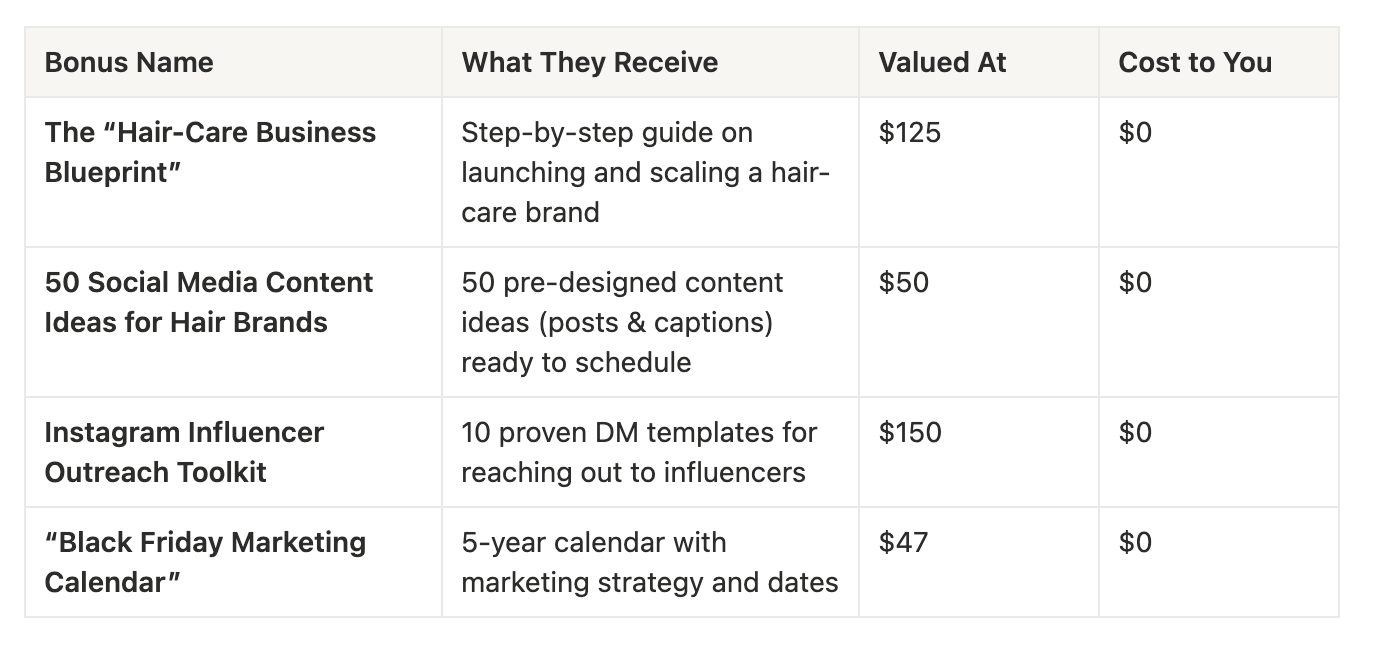Image resolution: width=1380 pixels, height=650 pixels.
Task: Click the "Valued At" column header
Action: 942,63
